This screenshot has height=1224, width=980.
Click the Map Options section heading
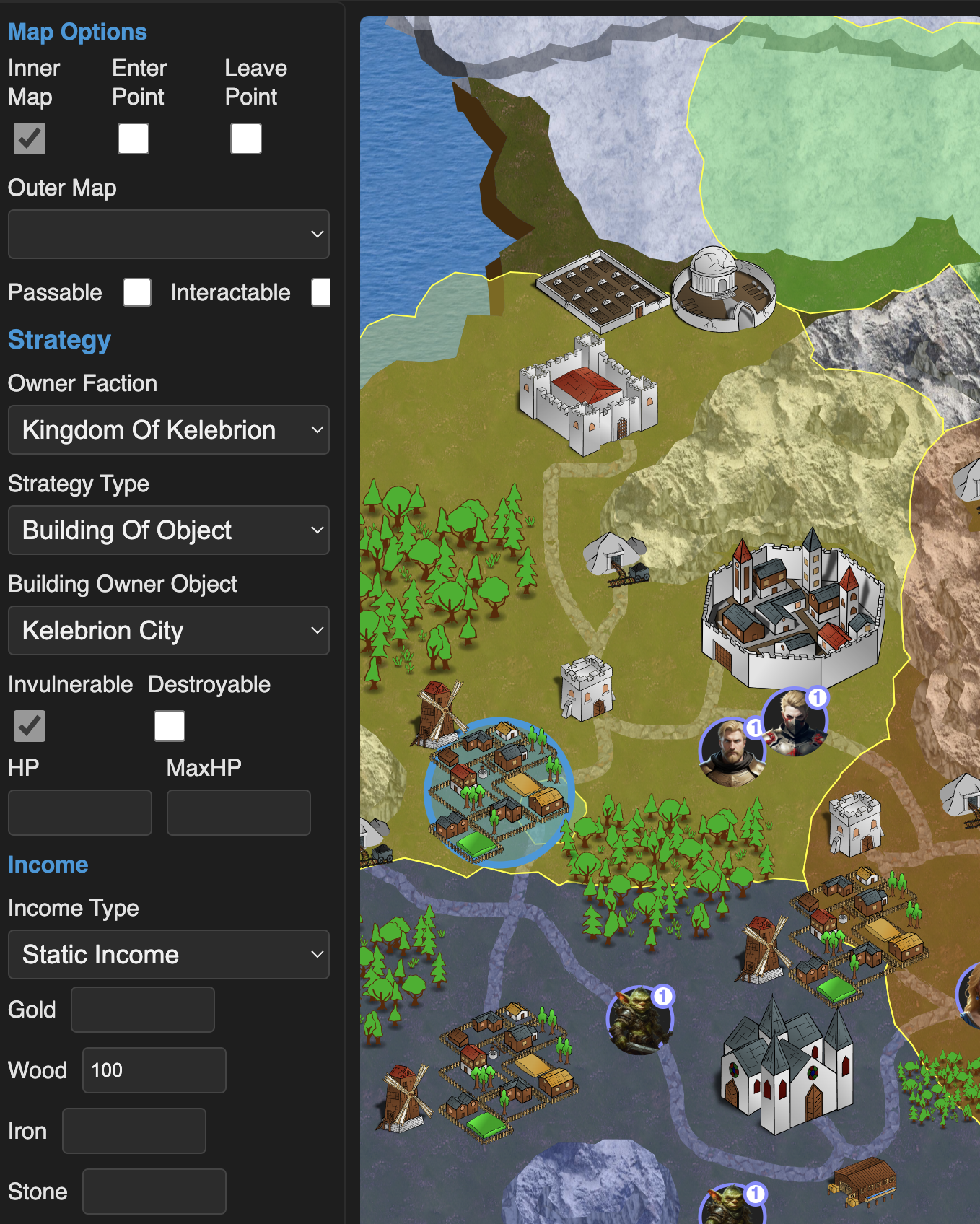pos(77,32)
